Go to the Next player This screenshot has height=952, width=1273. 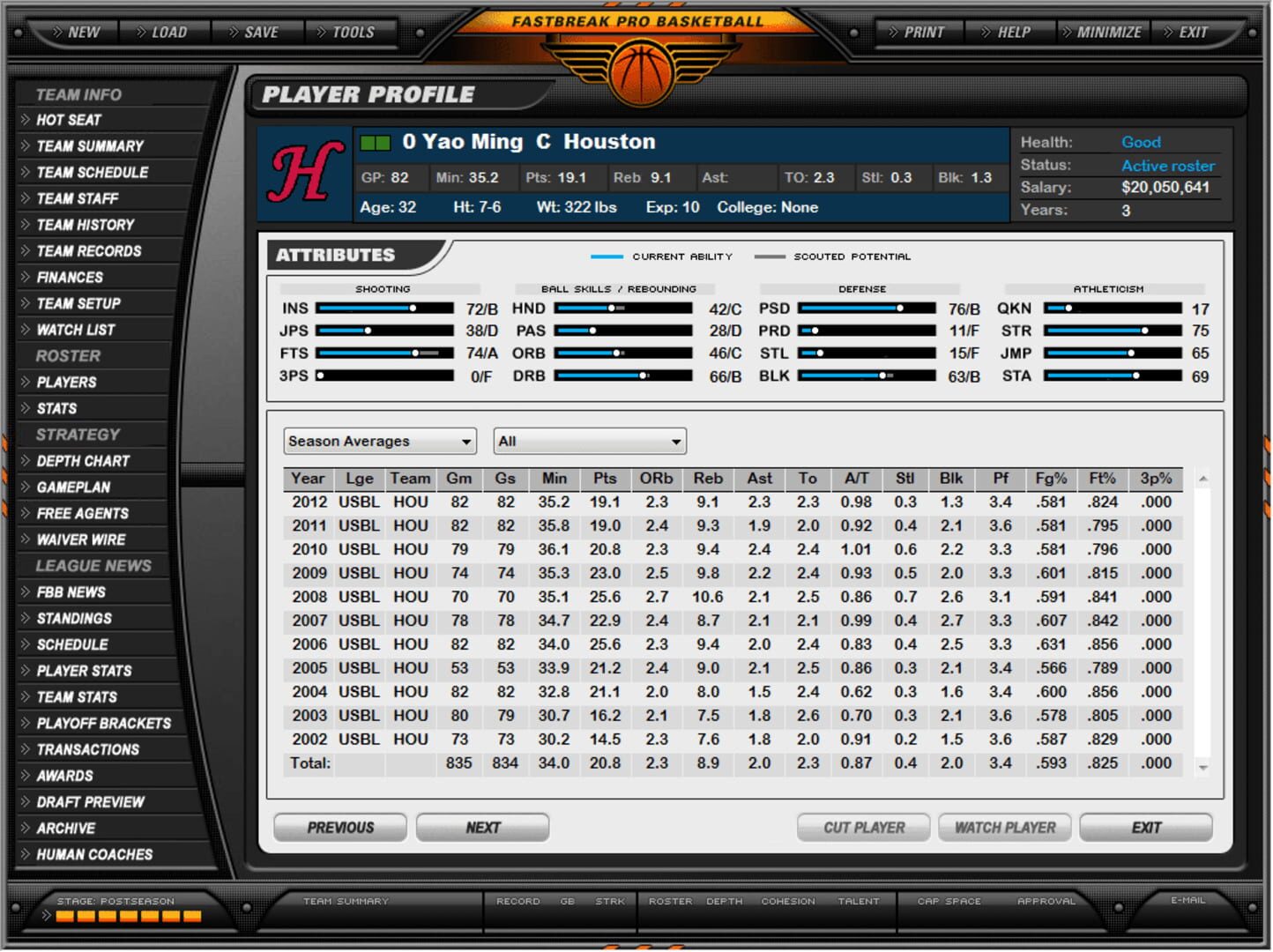[482, 828]
